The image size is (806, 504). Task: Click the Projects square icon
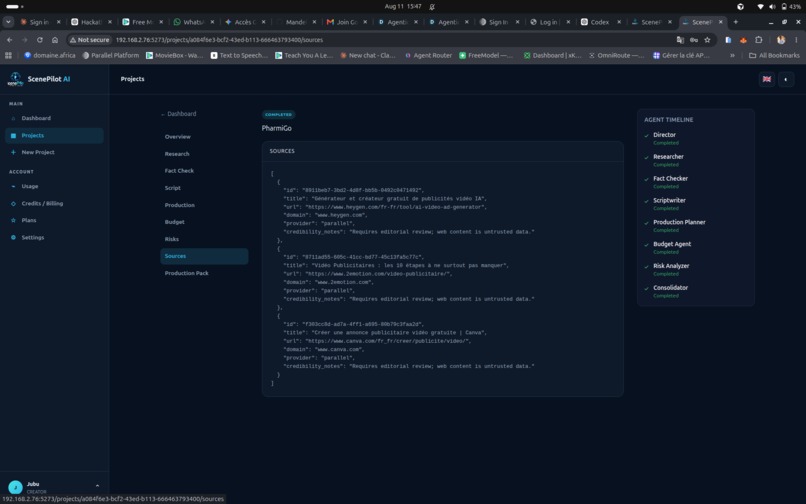13,135
